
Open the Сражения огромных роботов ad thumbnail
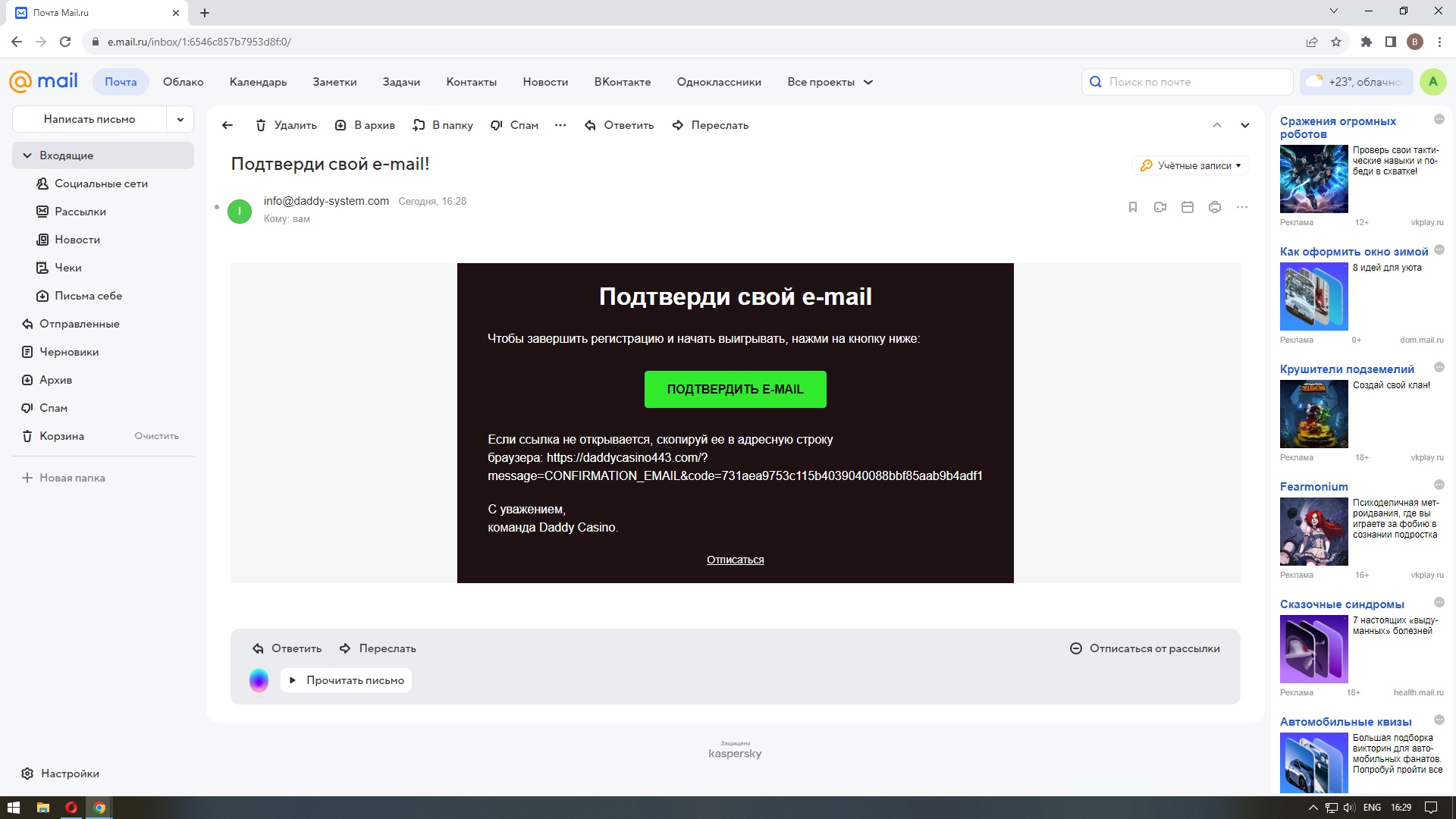coord(1313,179)
